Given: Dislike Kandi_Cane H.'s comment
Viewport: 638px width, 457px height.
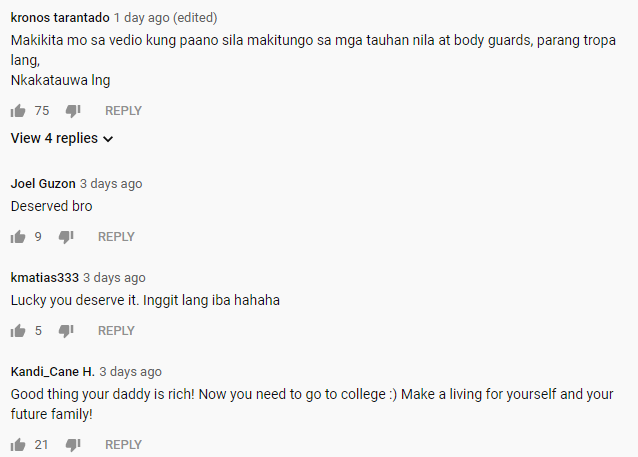Looking at the screenshot, I should (x=73, y=445).
